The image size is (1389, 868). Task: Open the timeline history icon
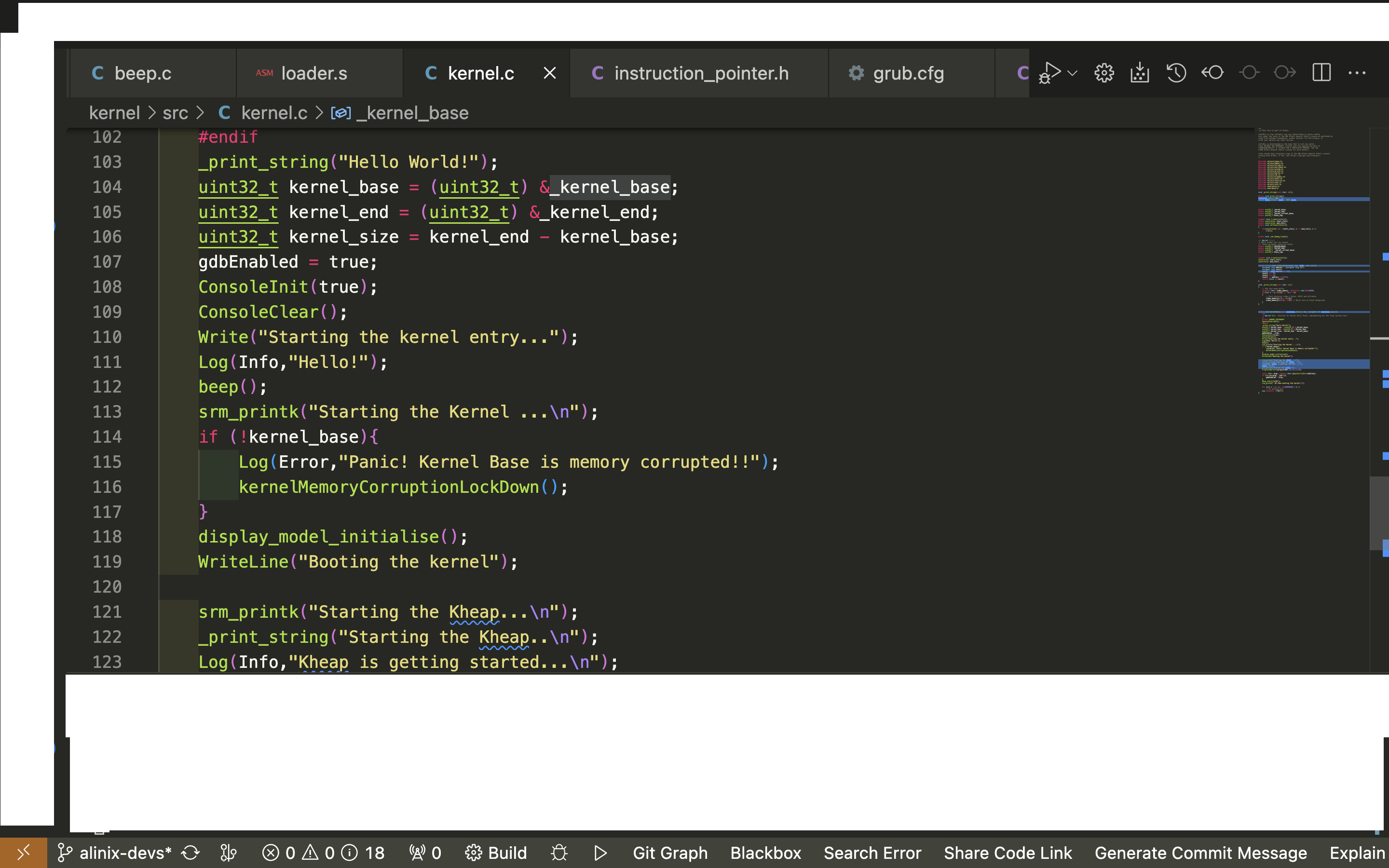[x=1176, y=73]
